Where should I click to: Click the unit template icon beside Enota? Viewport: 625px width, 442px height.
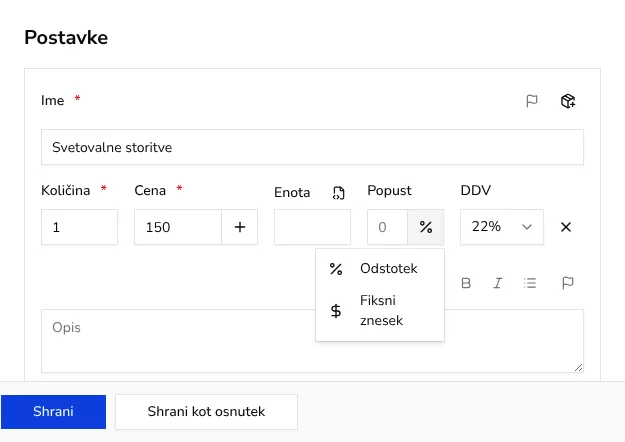pyautogui.click(x=338, y=193)
